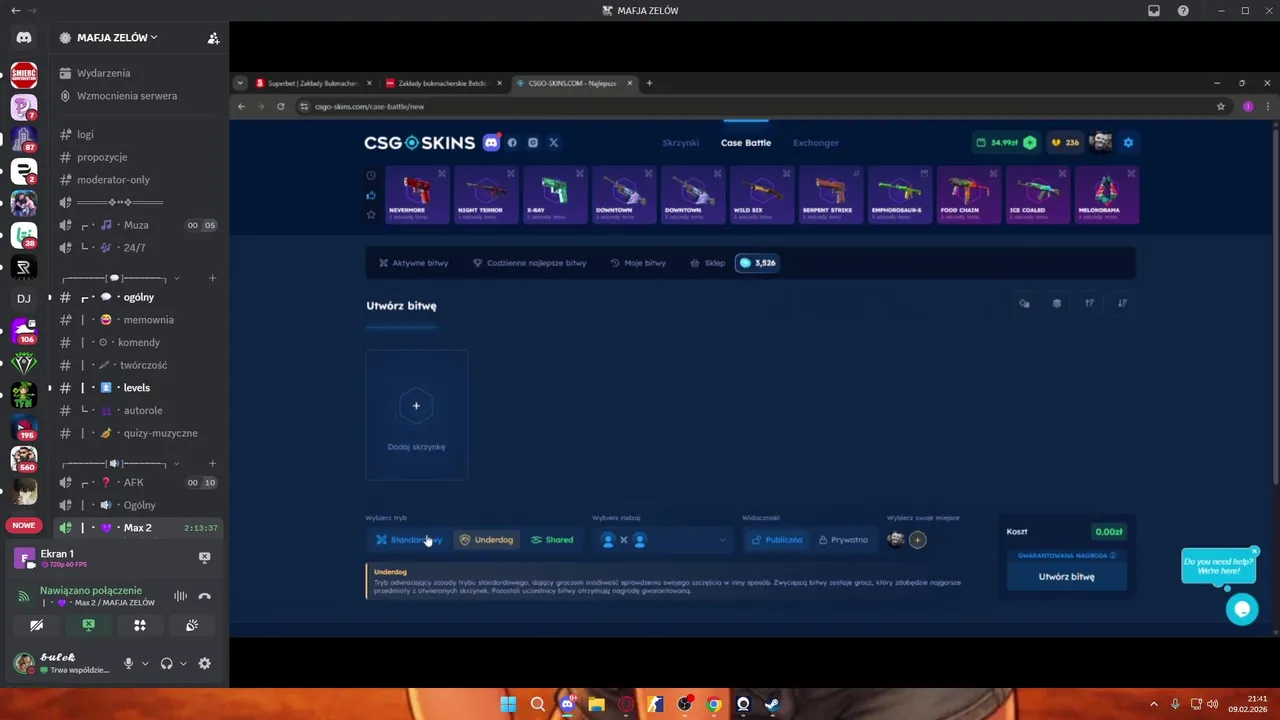Toggle Discord screen share button
The width and height of the screenshot is (1280, 720).
pyautogui.click(x=89, y=625)
